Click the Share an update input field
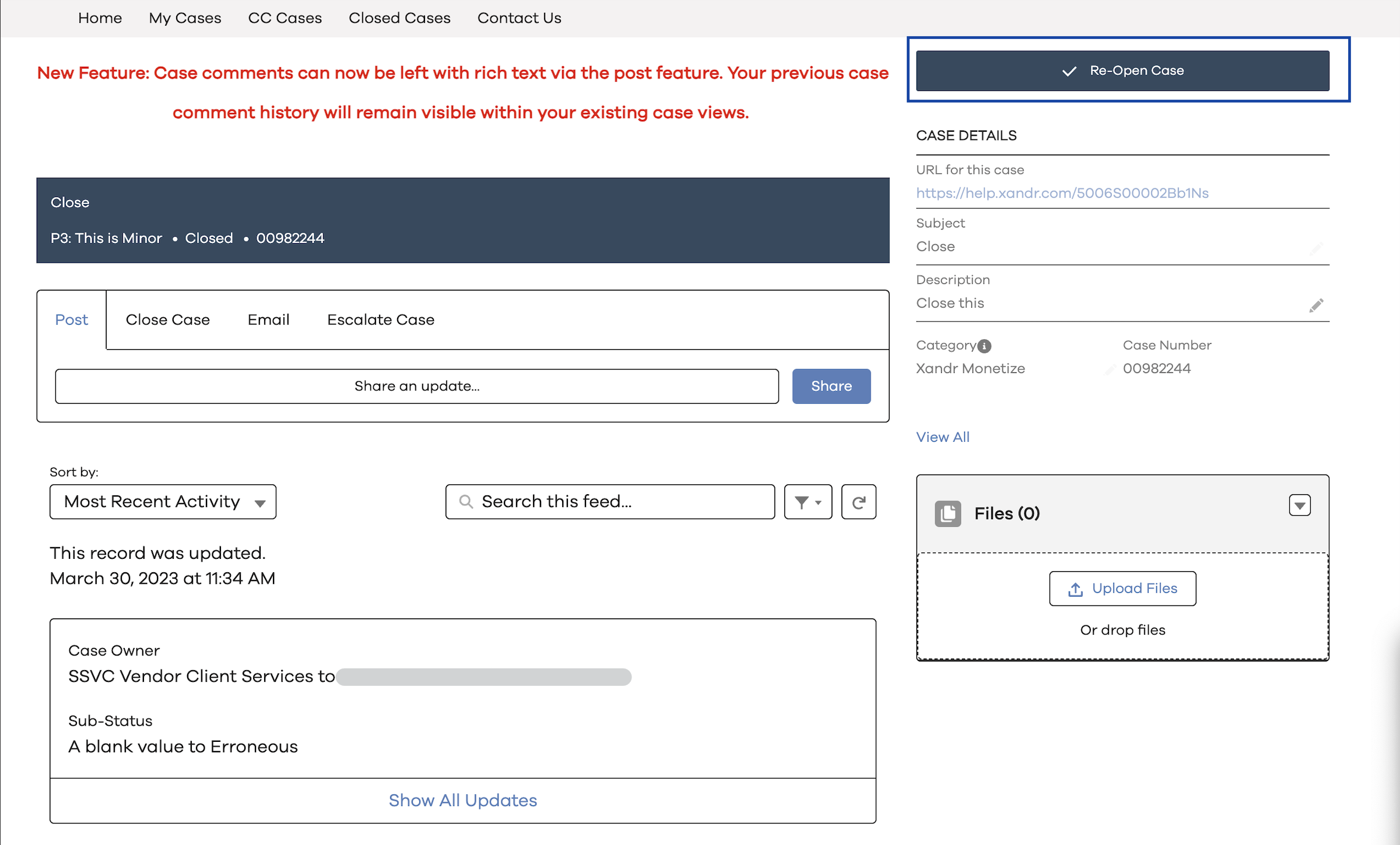Image resolution: width=1400 pixels, height=845 pixels. (x=417, y=386)
